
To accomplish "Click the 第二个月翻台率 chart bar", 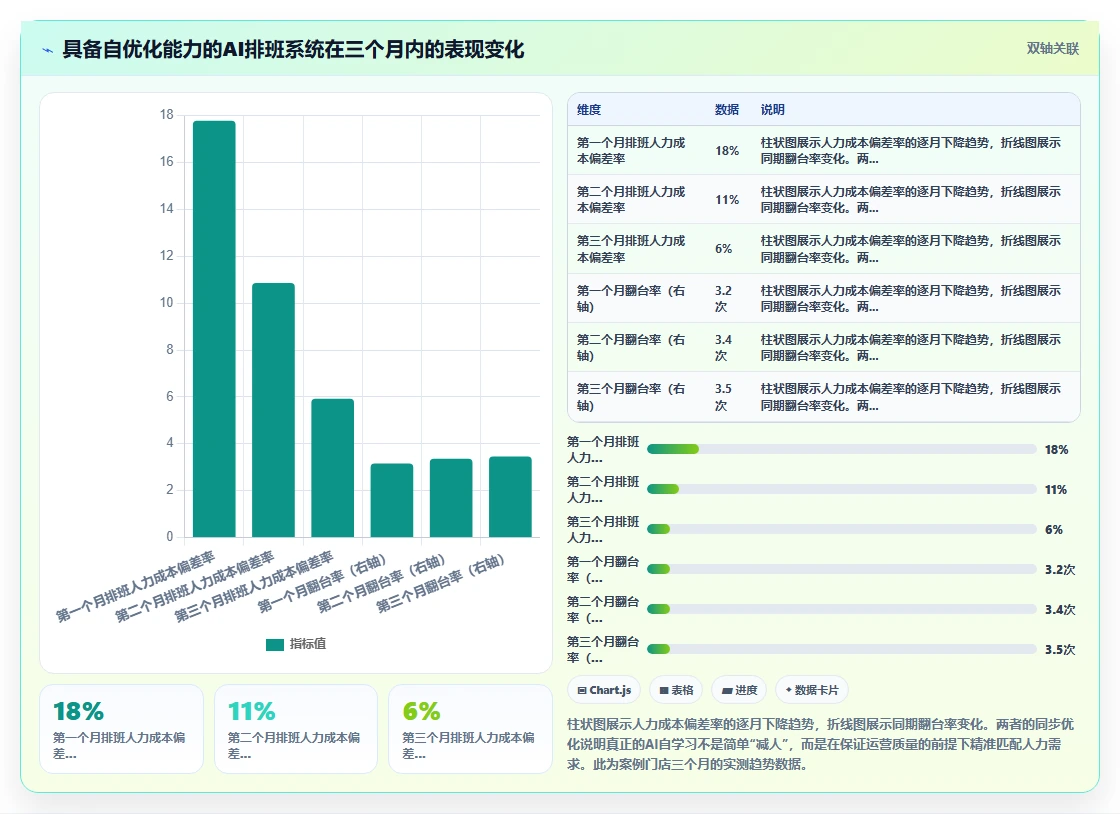I will (x=451, y=498).
